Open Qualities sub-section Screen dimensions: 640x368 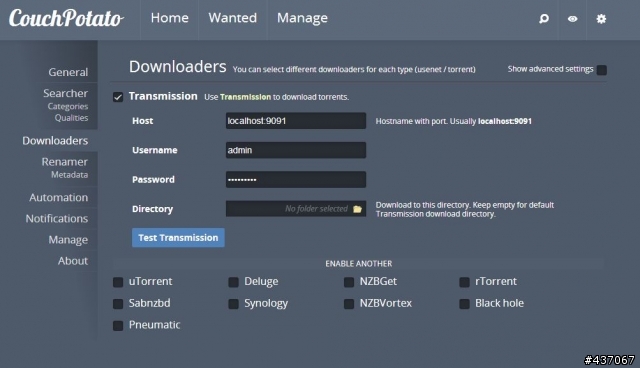71,117
